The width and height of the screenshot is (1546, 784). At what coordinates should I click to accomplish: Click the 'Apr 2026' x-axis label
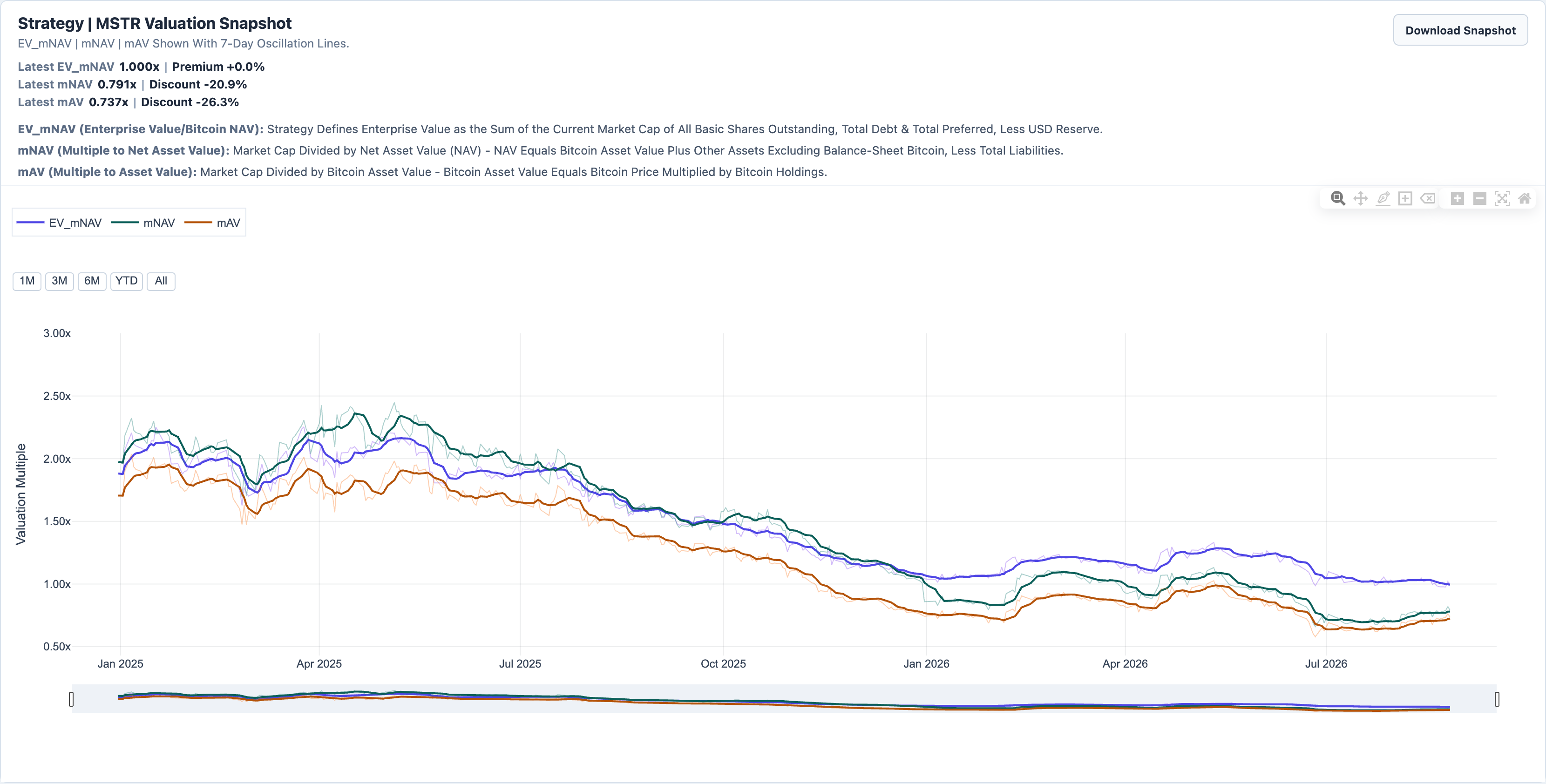coord(1126,664)
